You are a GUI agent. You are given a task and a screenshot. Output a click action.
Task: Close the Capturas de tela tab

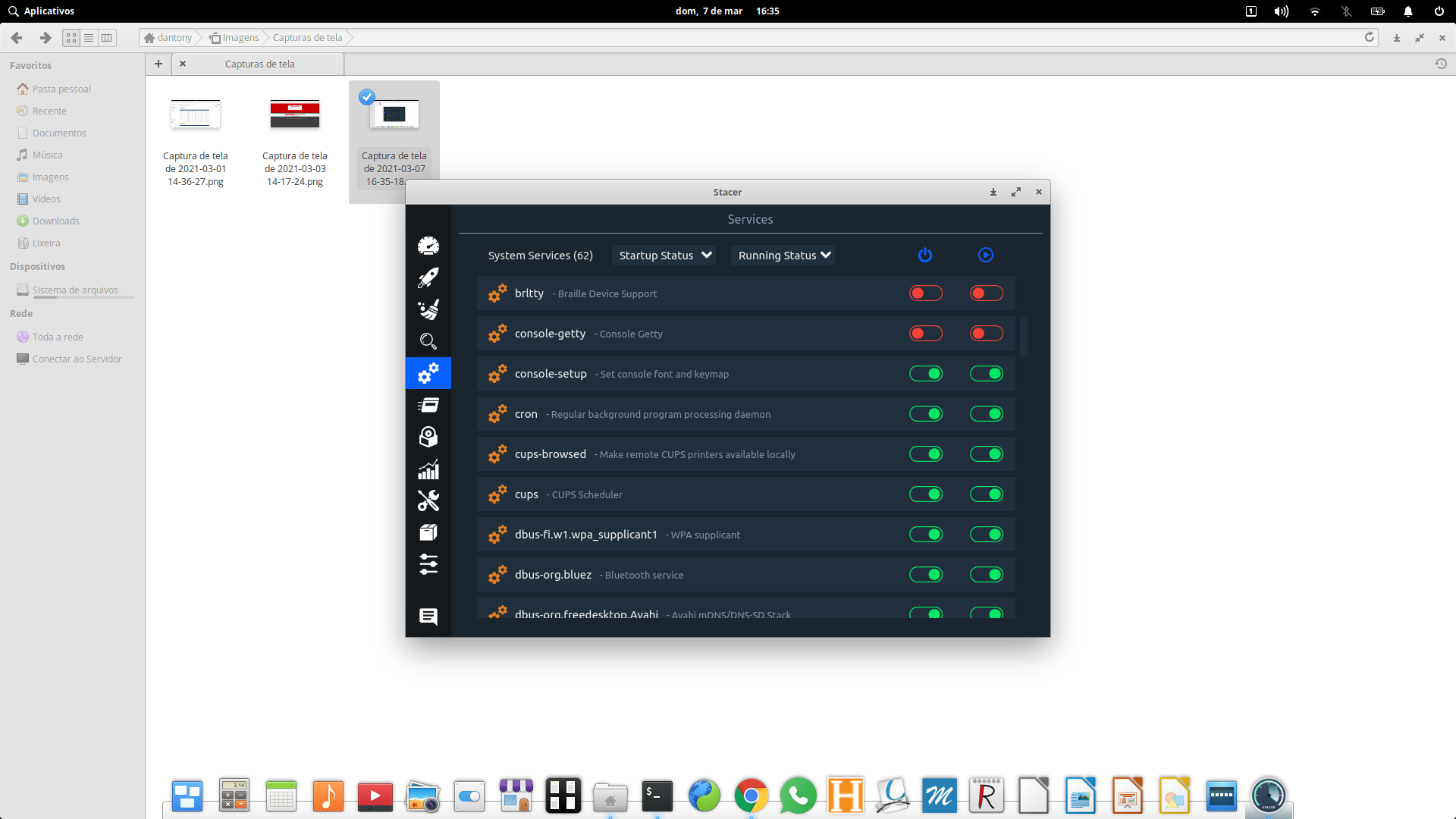click(x=183, y=64)
